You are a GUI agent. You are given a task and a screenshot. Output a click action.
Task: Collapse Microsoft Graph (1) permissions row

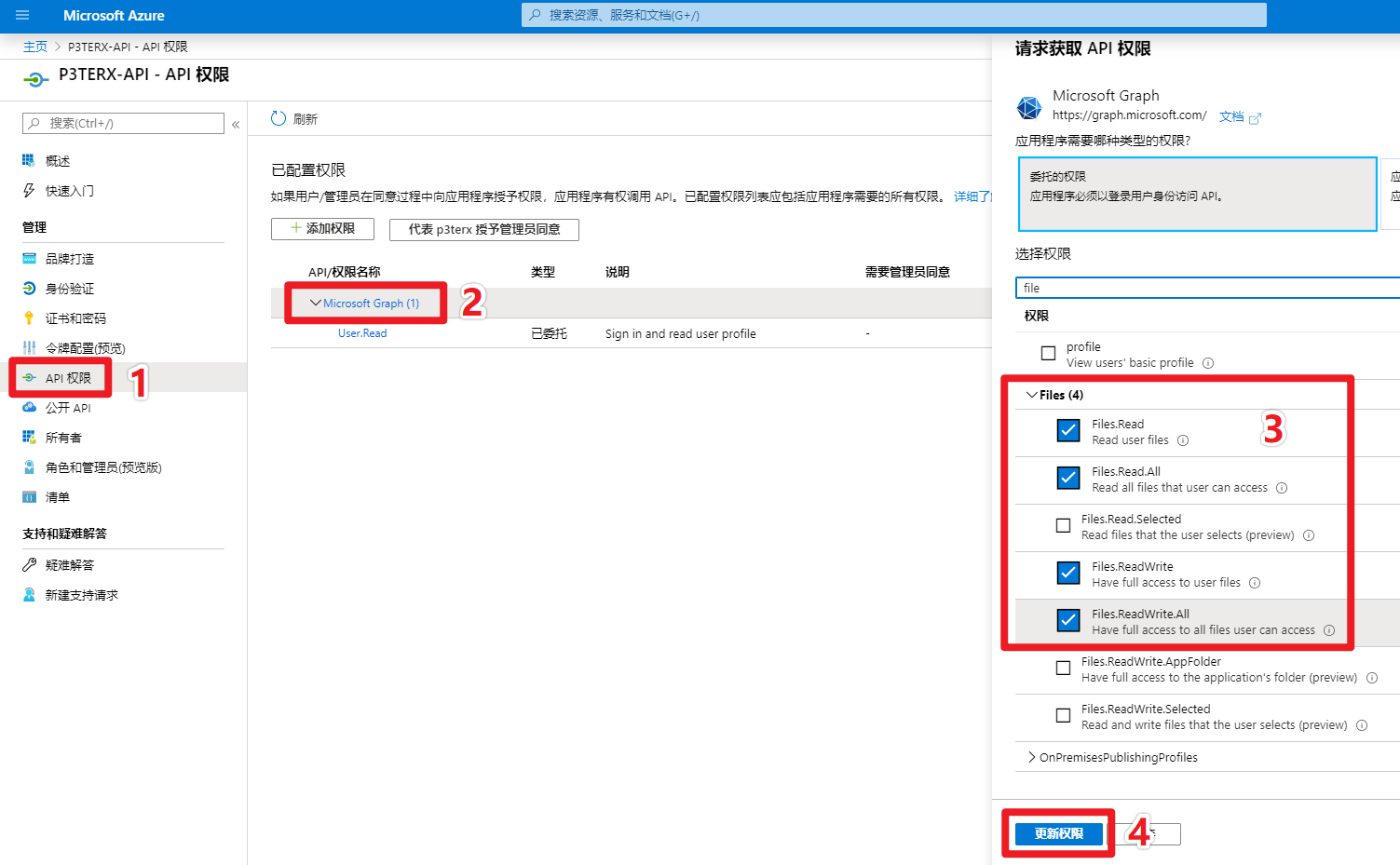point(316,304)
